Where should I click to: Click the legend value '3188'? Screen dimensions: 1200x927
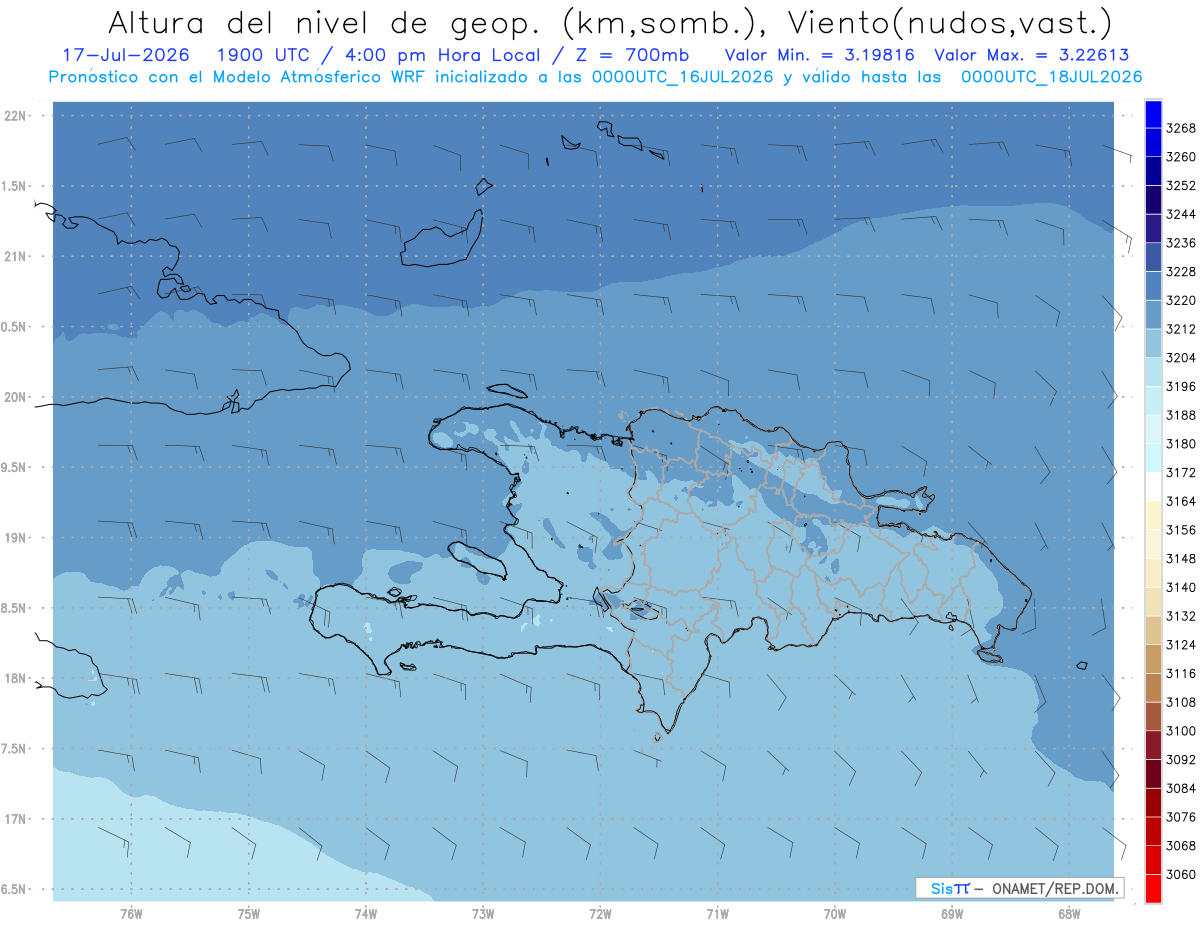point(1181,415)
